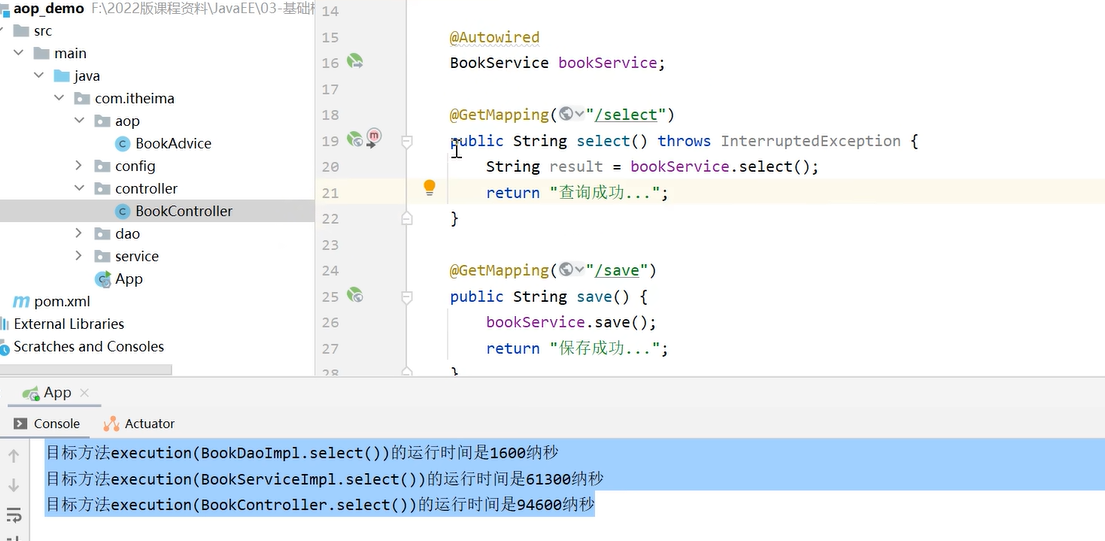
Task: Fold the select() method at line 19
Action: (x=407, y=142)
